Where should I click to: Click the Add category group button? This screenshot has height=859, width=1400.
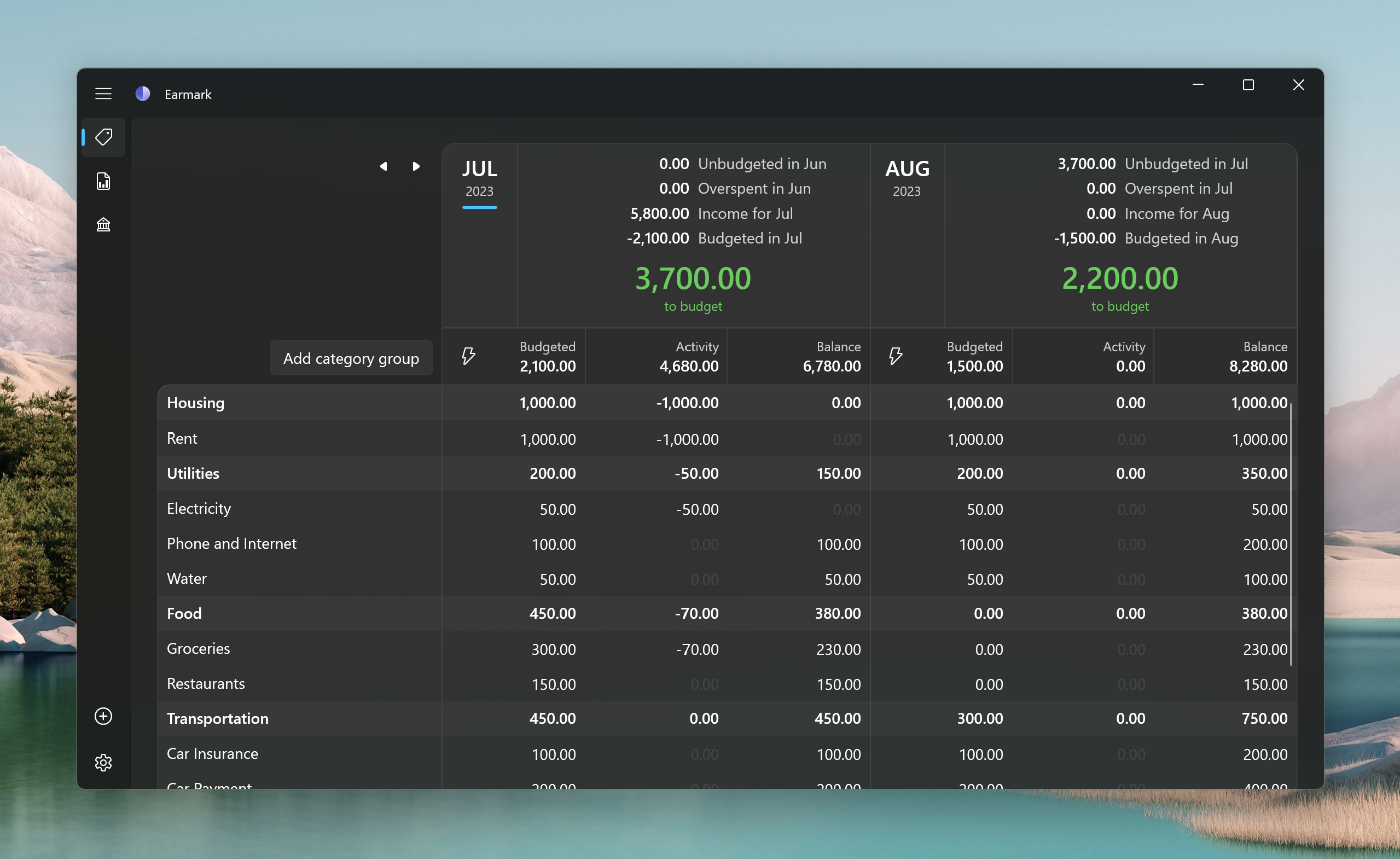(351, 358)
